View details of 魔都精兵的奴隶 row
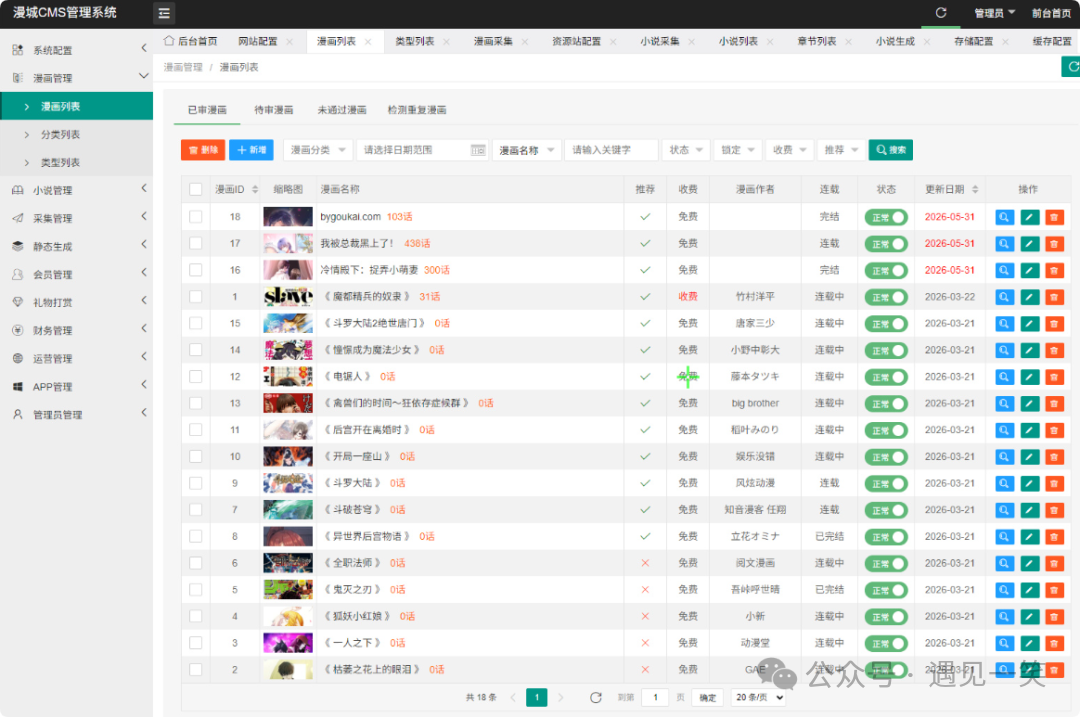This screenshot has height=717, width=1080. click(1004, 297)
